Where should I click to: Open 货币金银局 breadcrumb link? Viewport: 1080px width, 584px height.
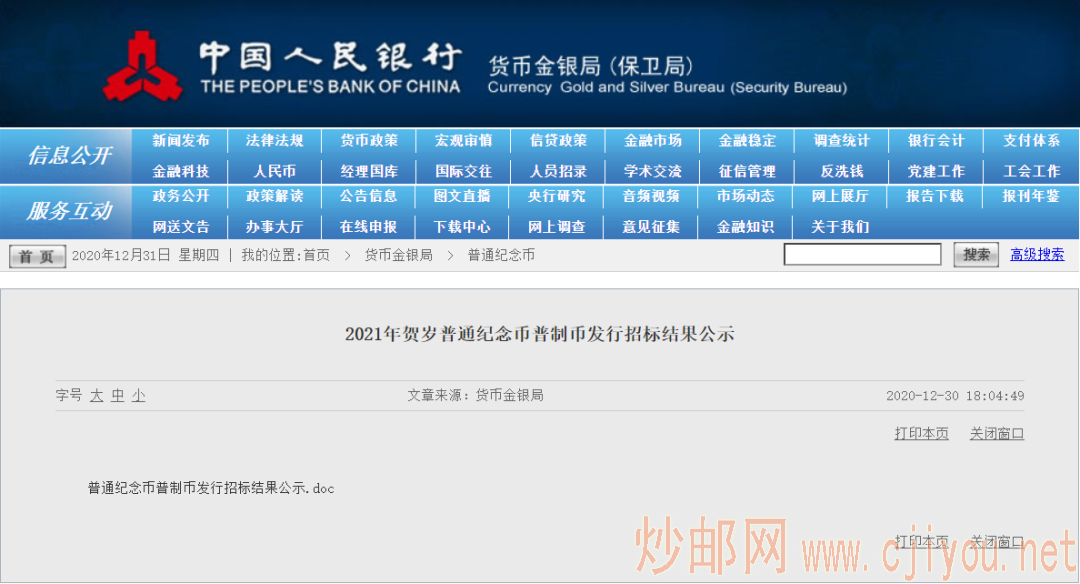(398, 256)
